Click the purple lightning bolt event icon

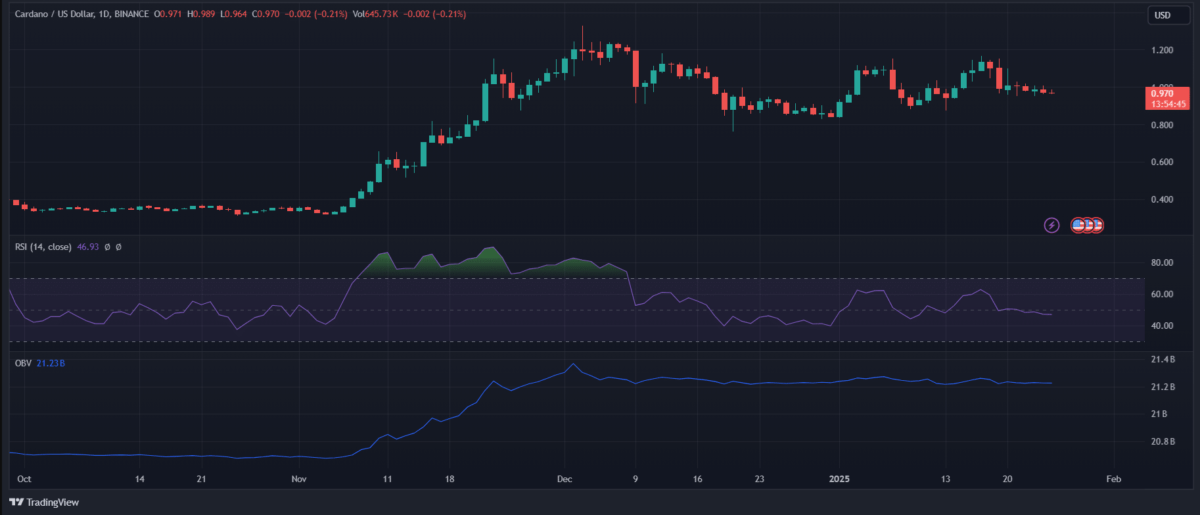1051,225
